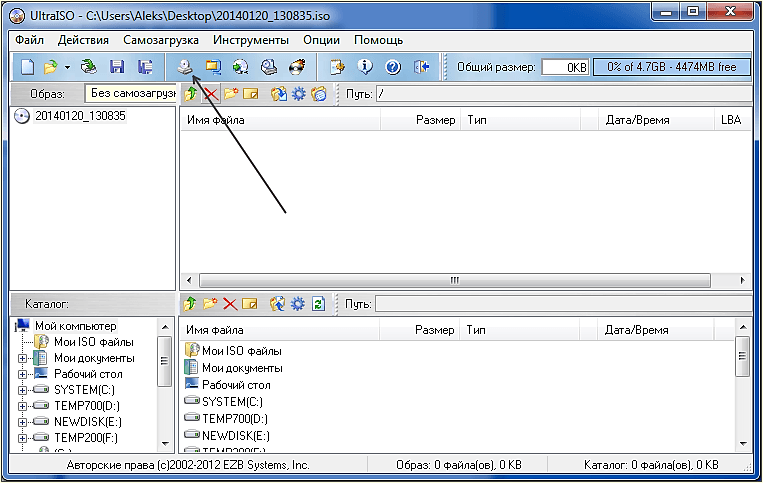
Task: Click Make CD/DVD image drive icon
Action: (185, 67)
